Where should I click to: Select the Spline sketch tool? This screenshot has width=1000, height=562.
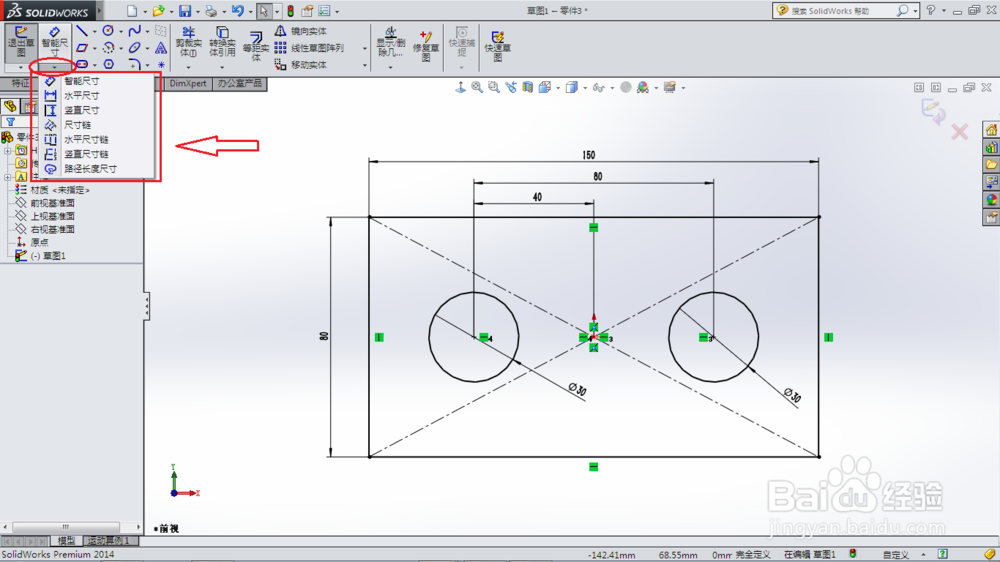pos(135,31)
